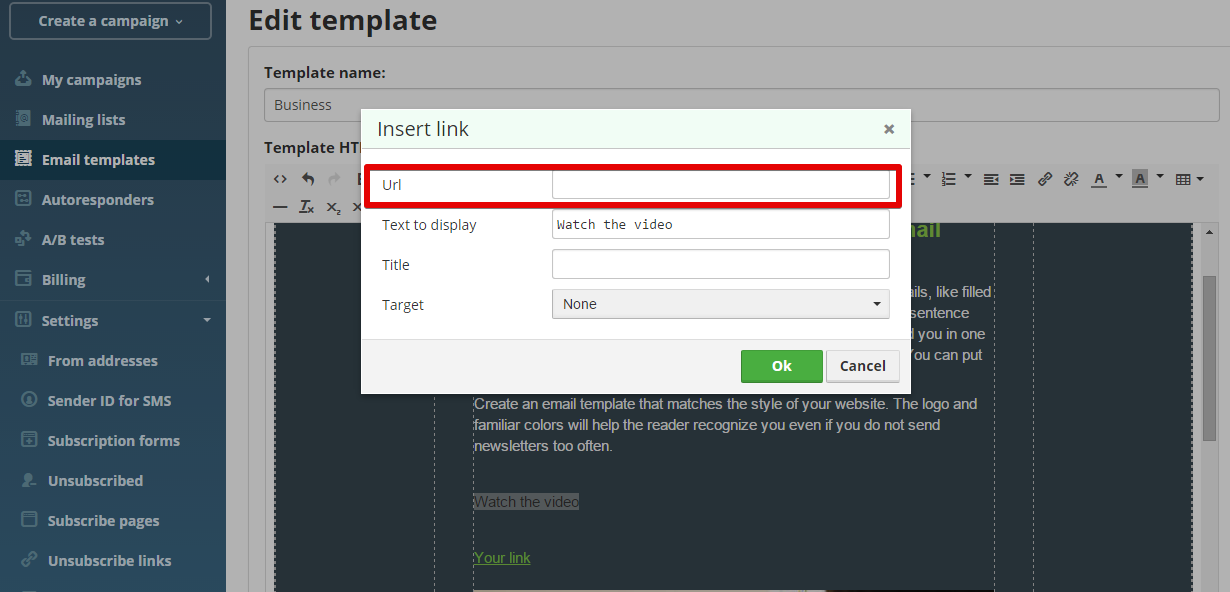Click the redo arrow in the toolbar
Screen dimensions: 1230x592
point(334,179)
